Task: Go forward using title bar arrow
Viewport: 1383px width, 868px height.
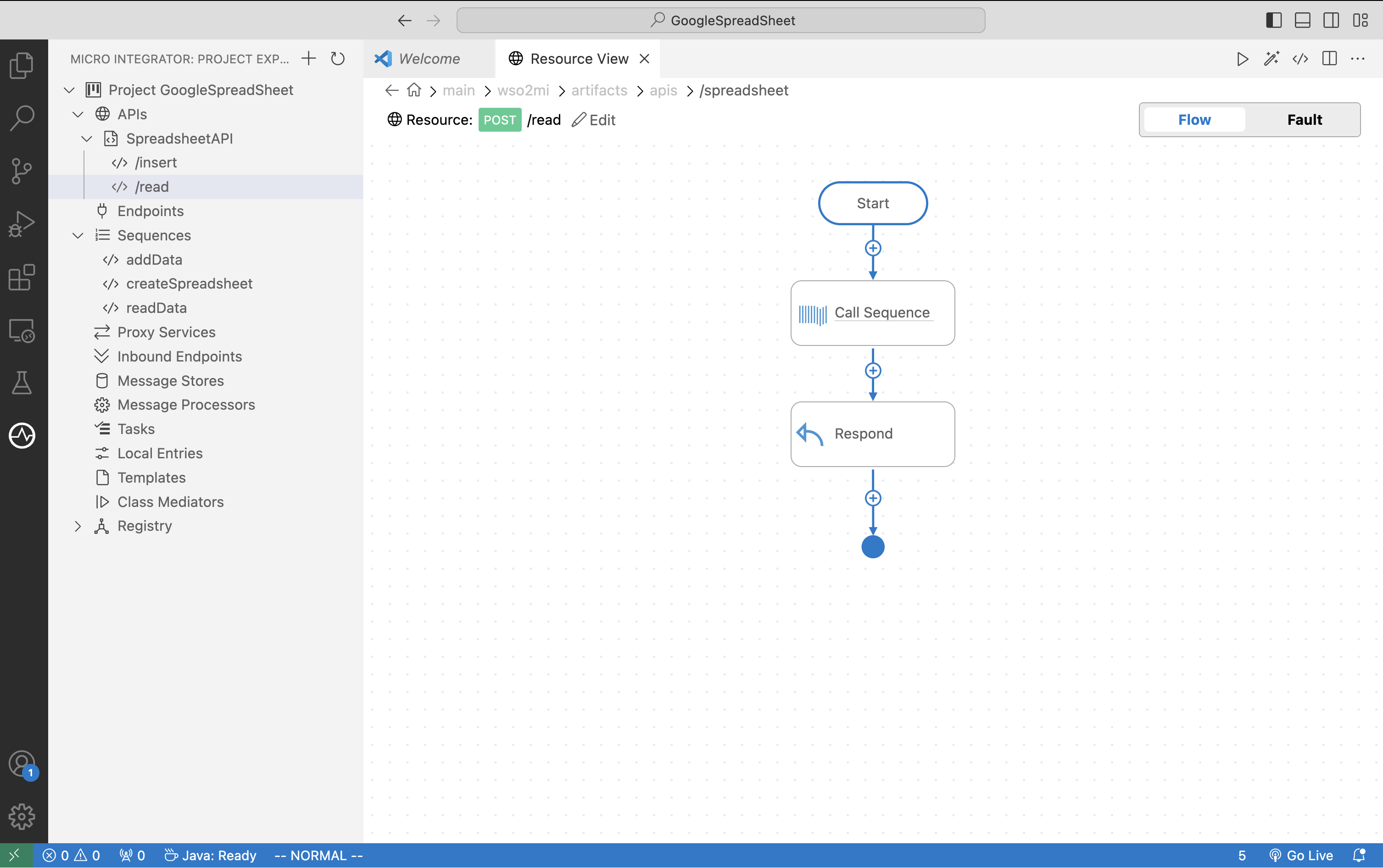Action: 434,21
